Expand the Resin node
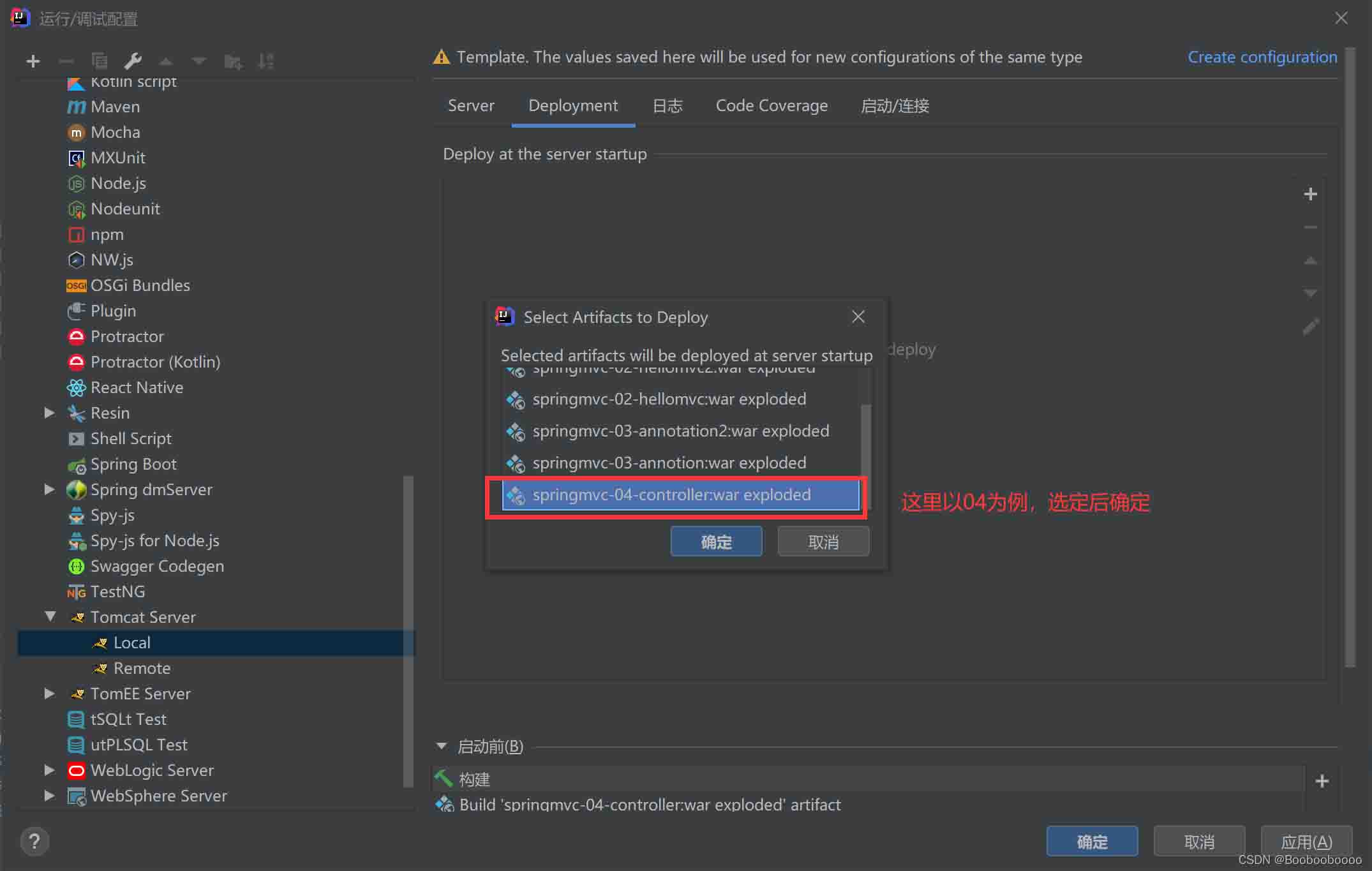Viewport: 1372px width, 871px height. (49, 413)
